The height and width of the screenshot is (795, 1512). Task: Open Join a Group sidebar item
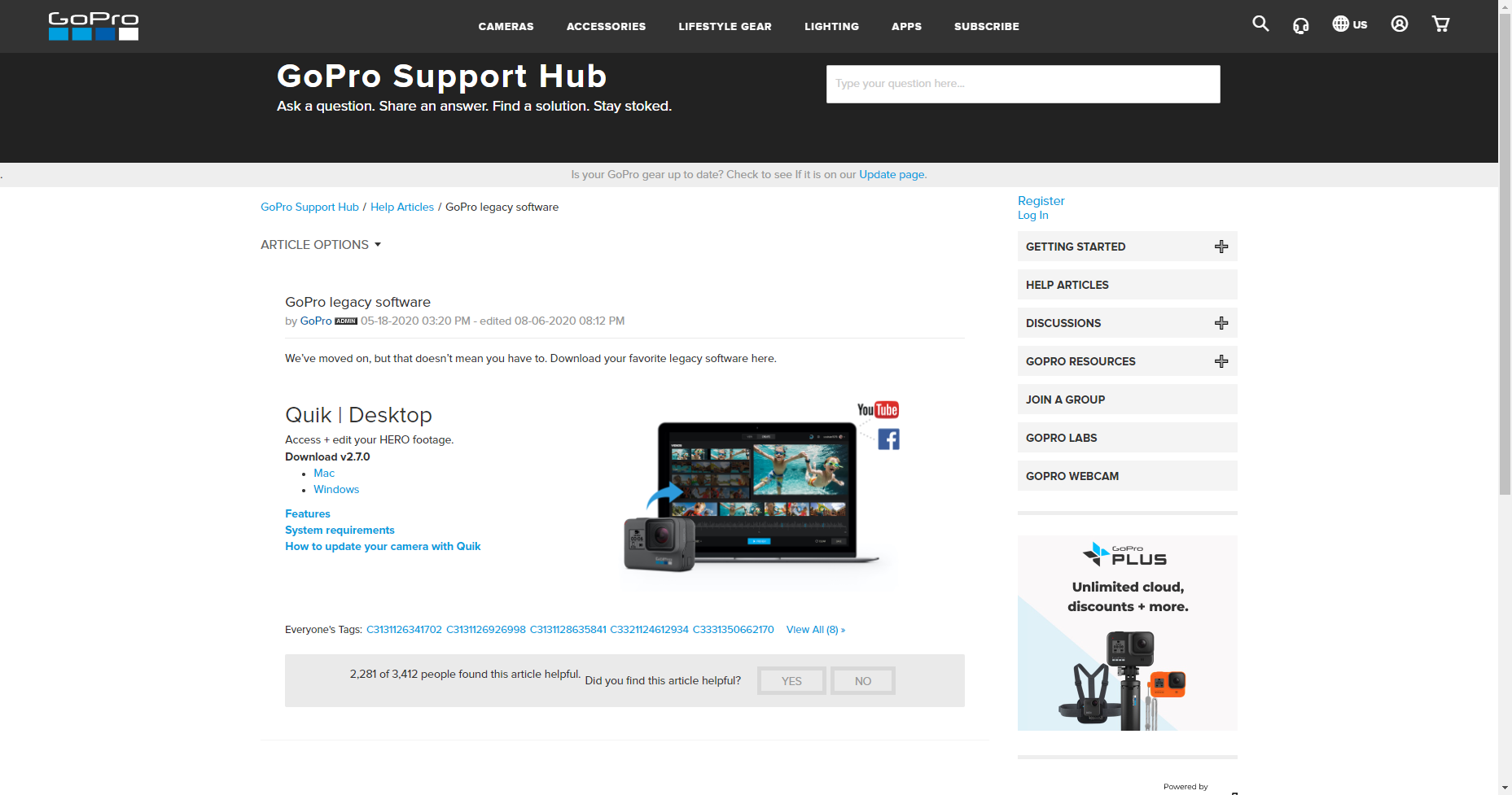pyautogui.click(x=1127, y=400)
